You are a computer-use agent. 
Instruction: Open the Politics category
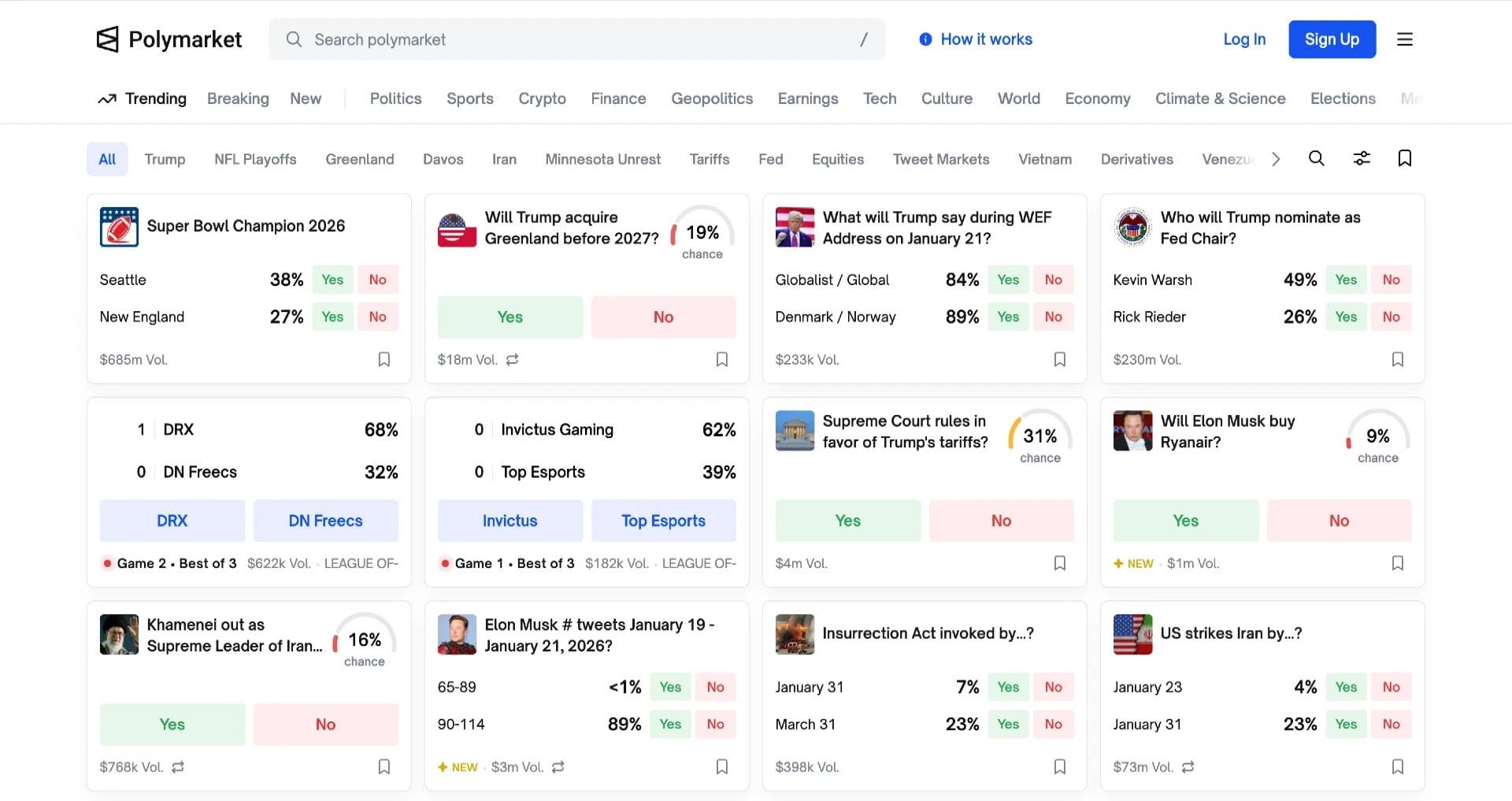click(395, 98)
